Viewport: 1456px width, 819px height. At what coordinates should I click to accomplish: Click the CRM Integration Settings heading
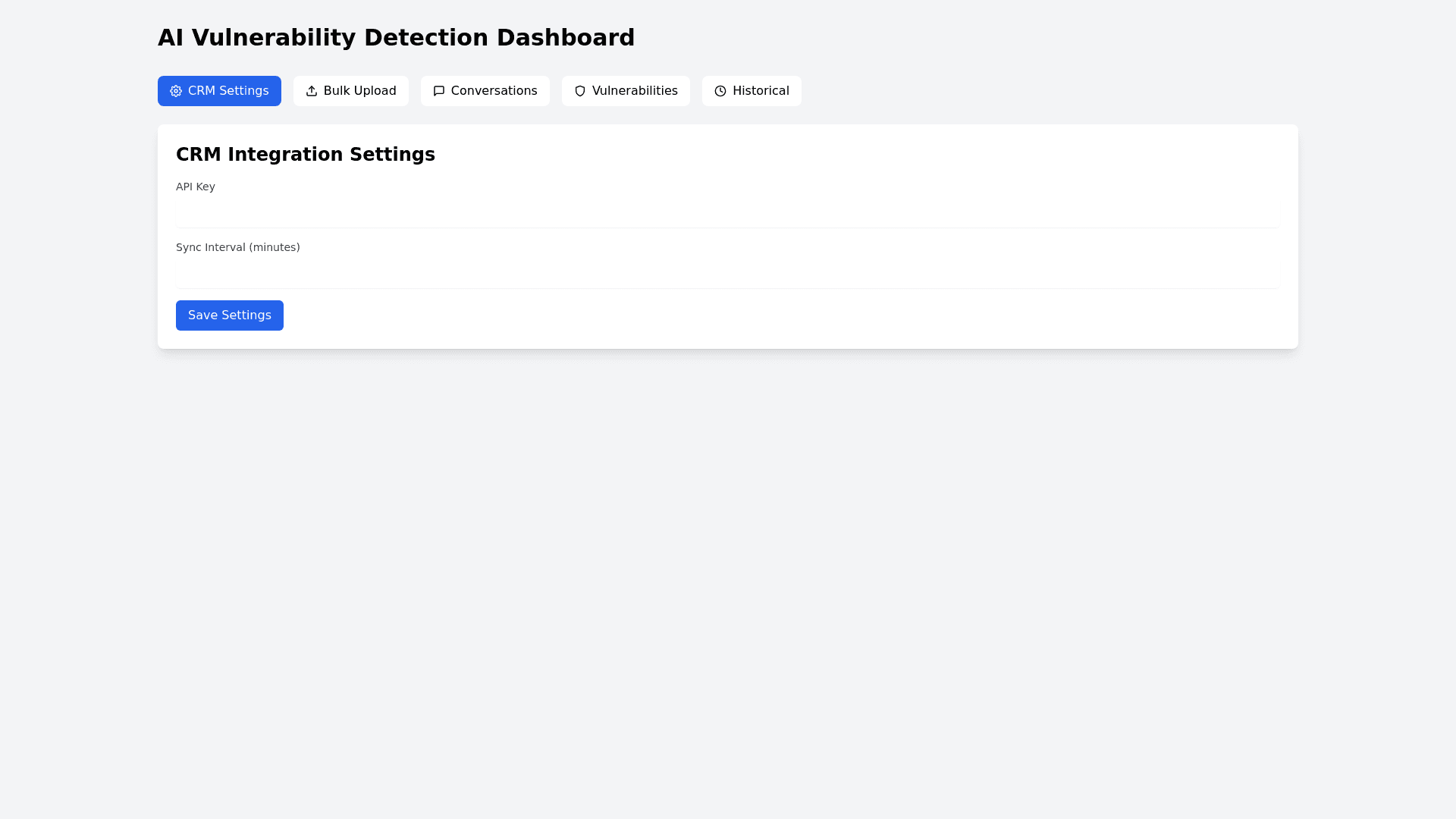306,155
